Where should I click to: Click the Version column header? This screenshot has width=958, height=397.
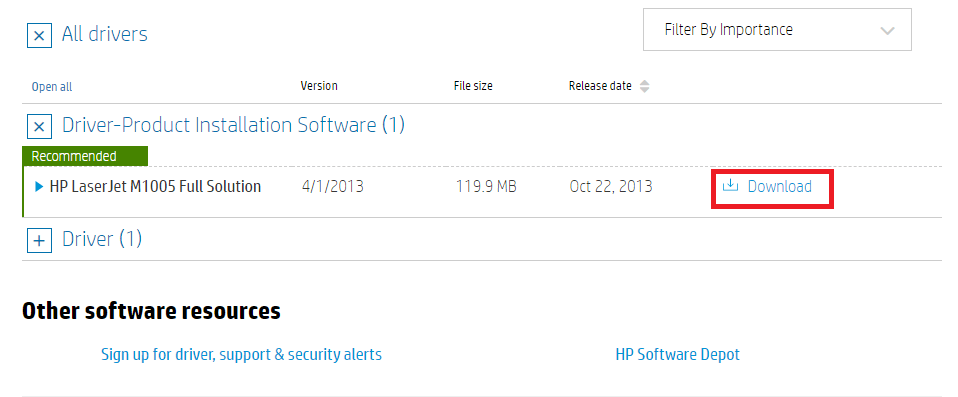[x=319, y=86]
